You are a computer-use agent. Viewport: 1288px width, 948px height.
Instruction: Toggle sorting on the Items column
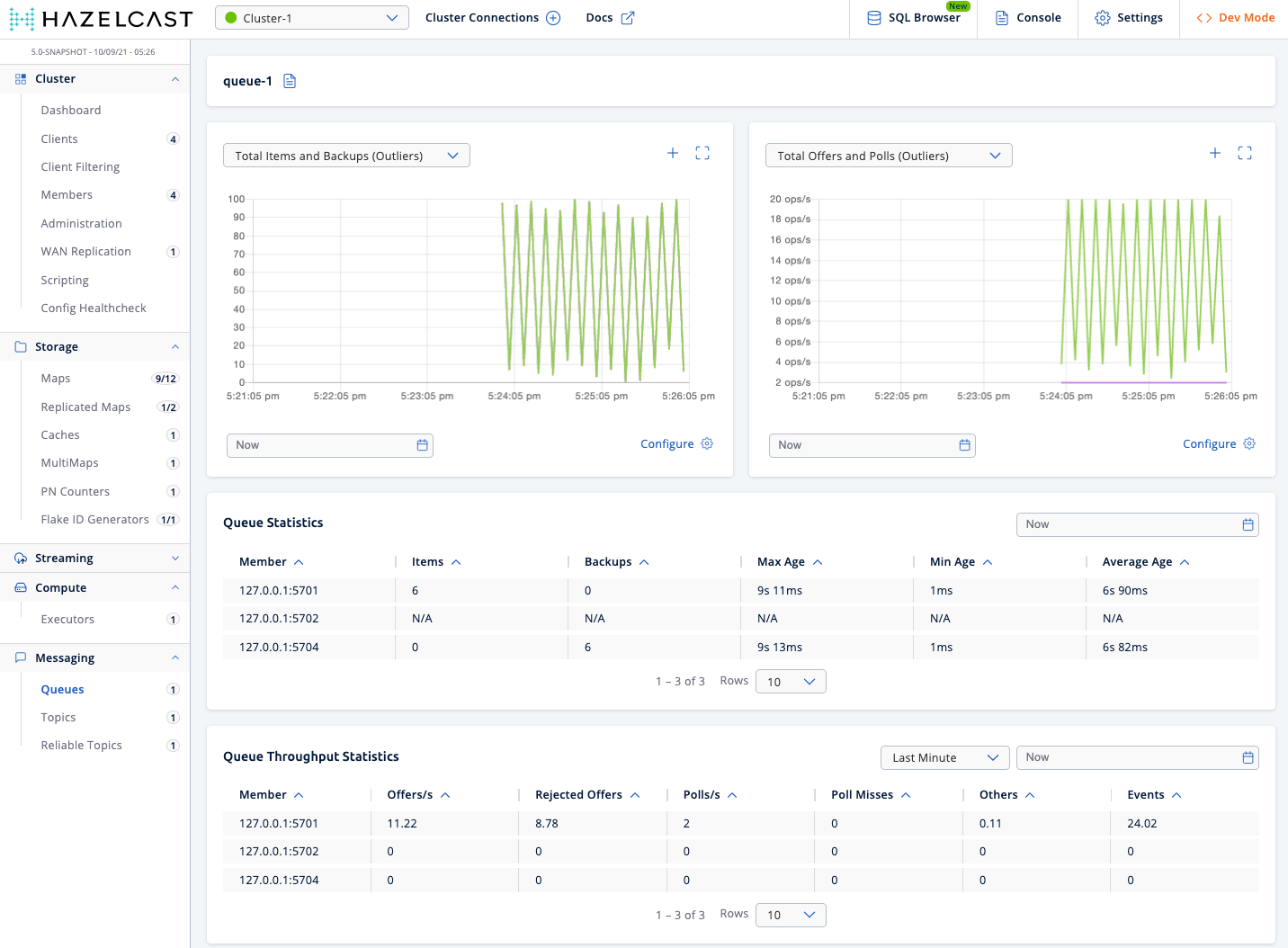coord(435,561)
